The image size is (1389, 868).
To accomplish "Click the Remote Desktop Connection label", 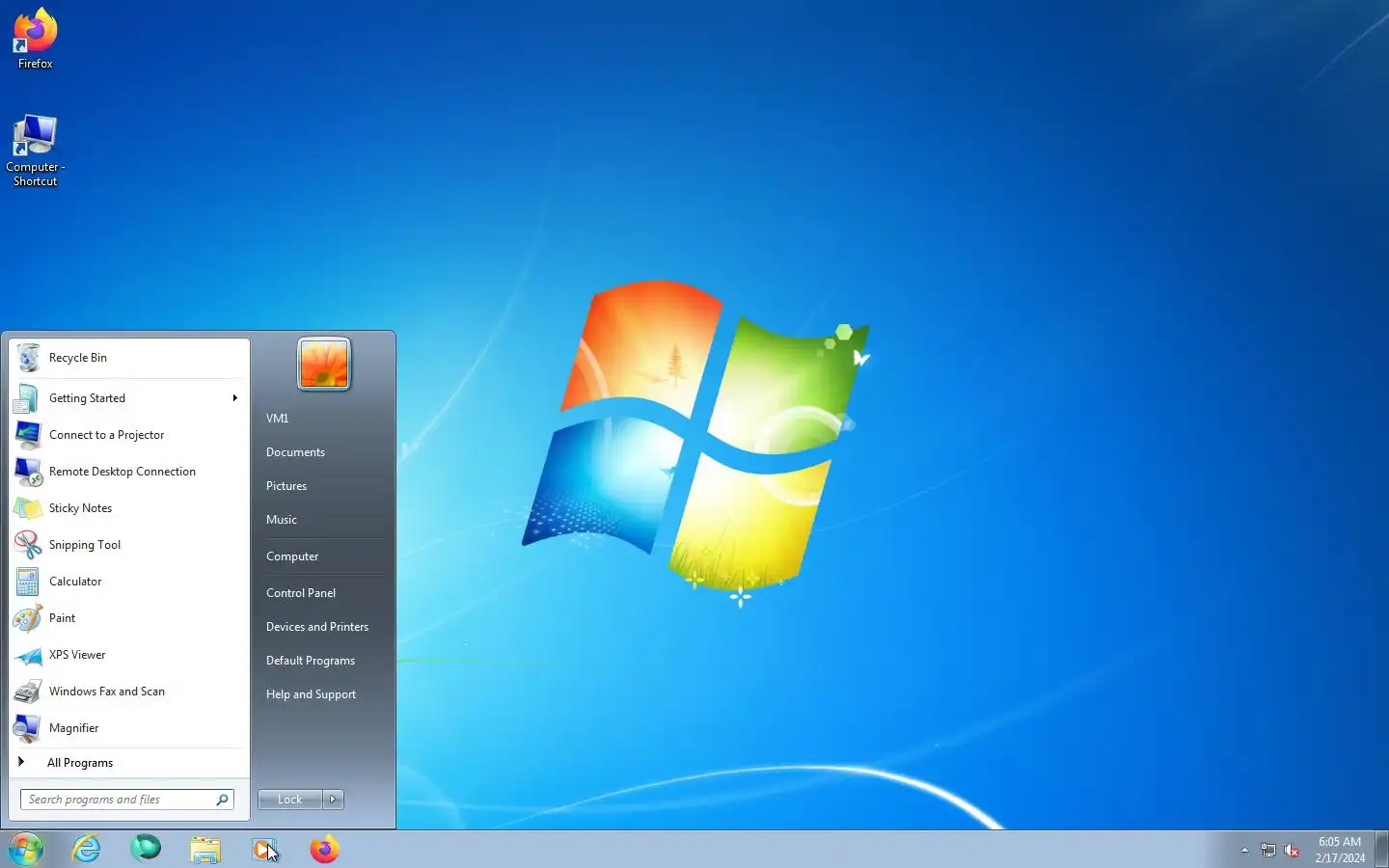I will [123, 472].
